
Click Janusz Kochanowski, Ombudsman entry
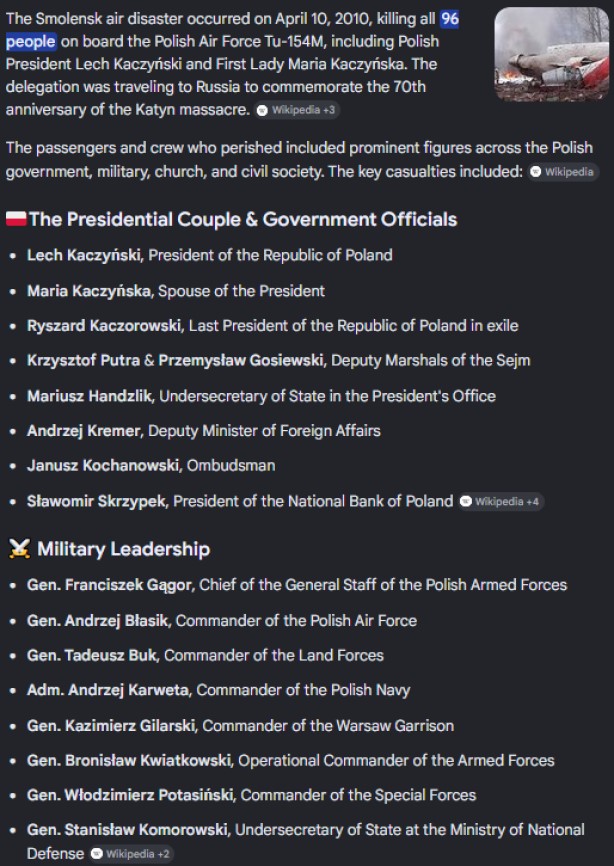151,466
